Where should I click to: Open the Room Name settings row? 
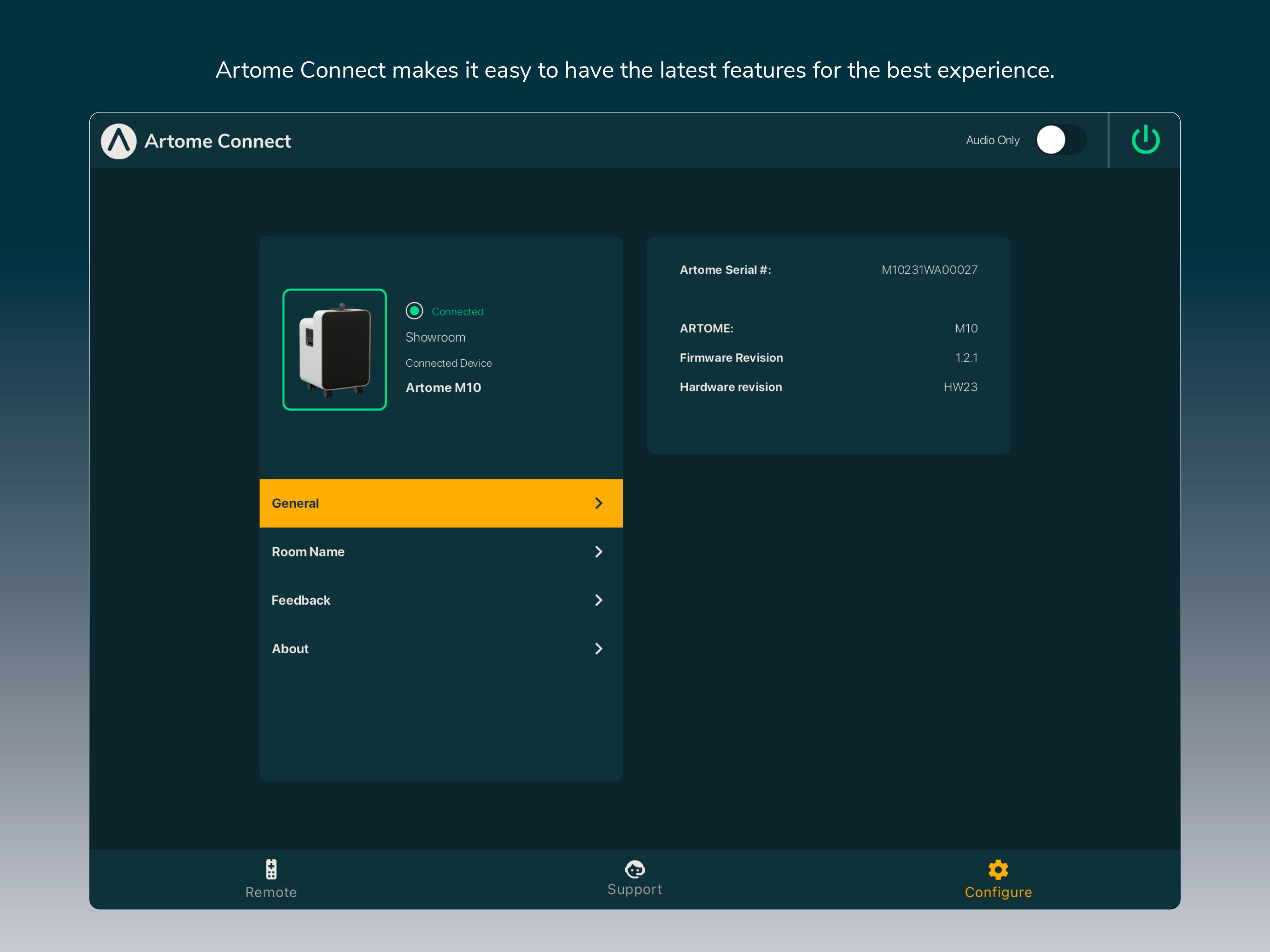[441, 552]
